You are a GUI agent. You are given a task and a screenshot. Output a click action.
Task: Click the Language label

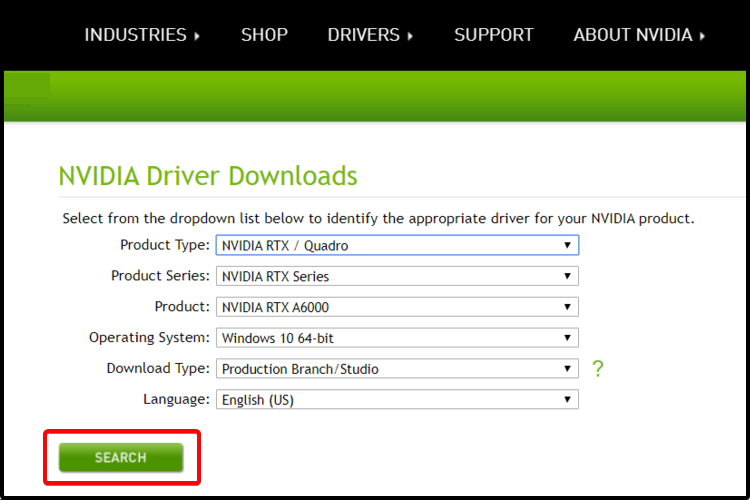176,399
